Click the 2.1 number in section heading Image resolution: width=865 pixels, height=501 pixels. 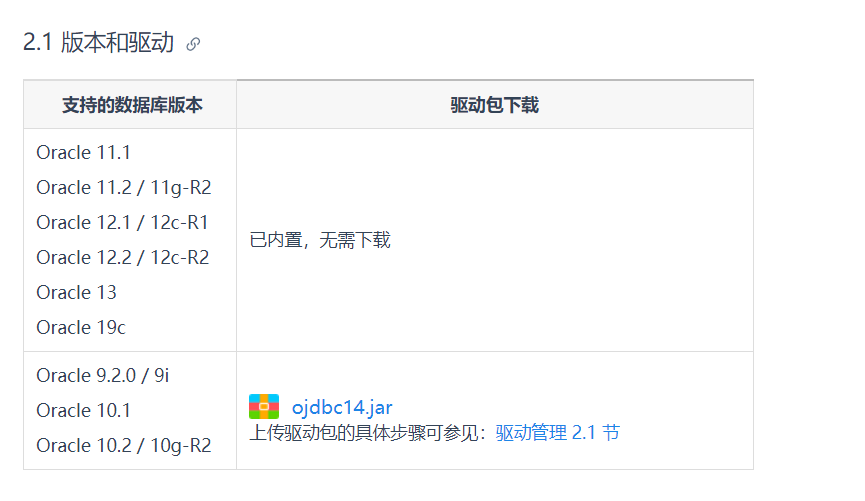pos(38,42)
